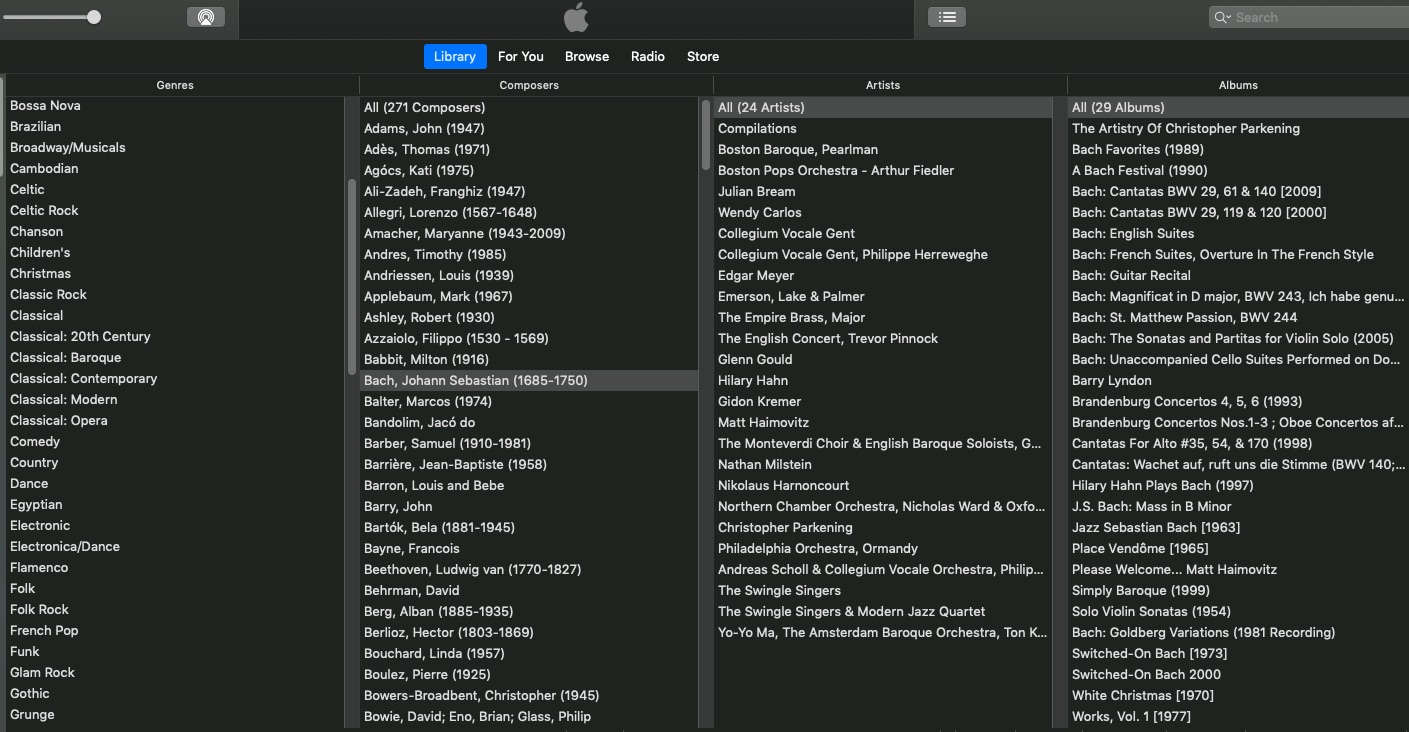
Task: Choose artist Emerson, Lake & Palmer
Action: click(x=791, y=296)
